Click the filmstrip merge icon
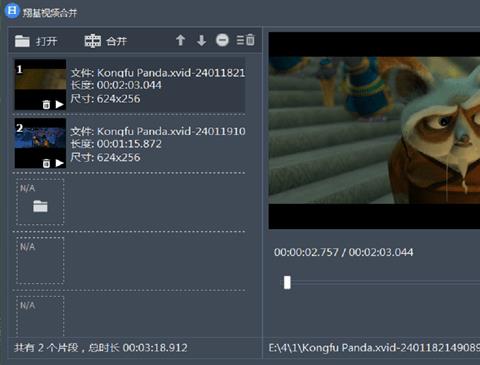 click(92, 41)
